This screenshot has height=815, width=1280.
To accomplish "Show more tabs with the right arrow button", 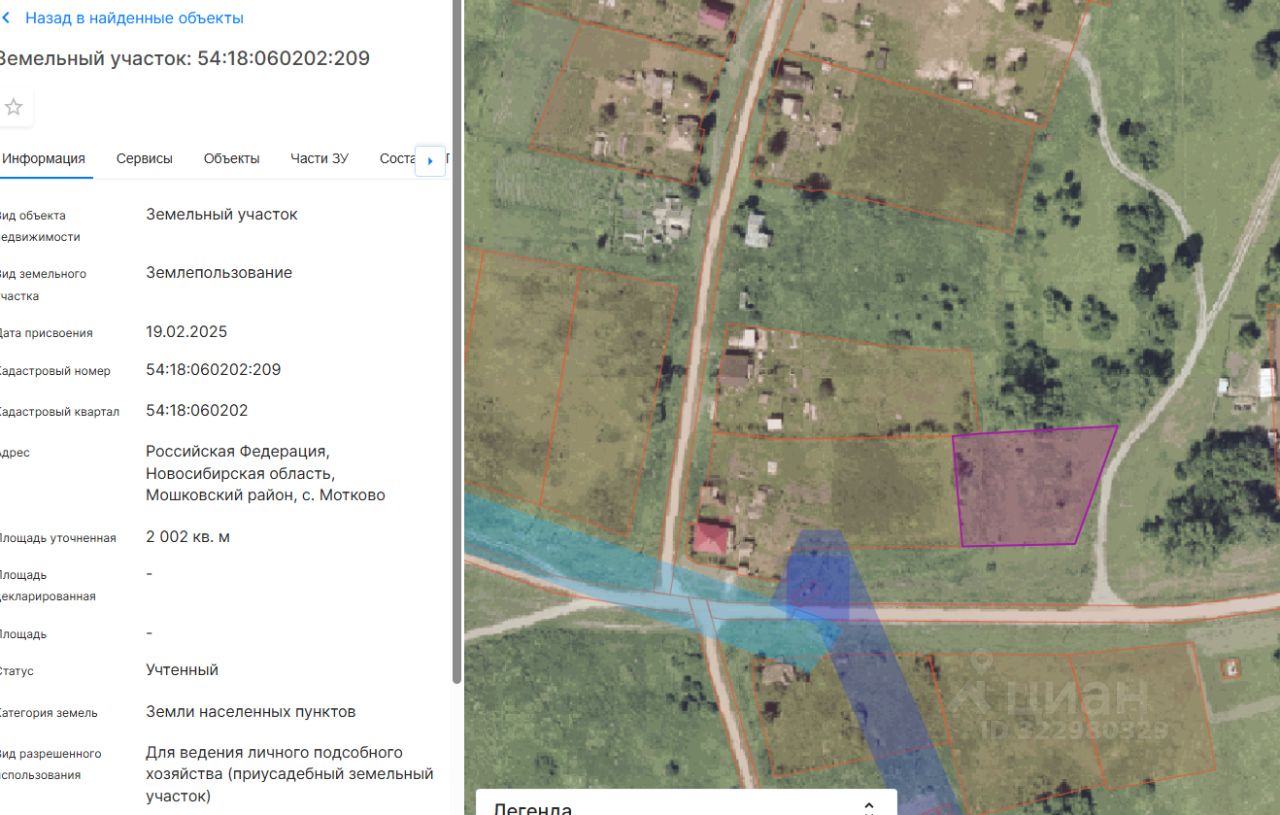I will (430, 160).
